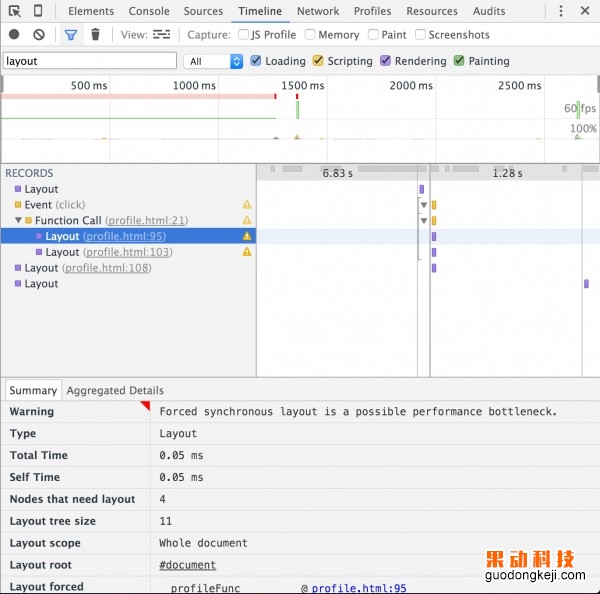
Task: Click the yellow Event bar in timeline
Action: coord(434,205)
